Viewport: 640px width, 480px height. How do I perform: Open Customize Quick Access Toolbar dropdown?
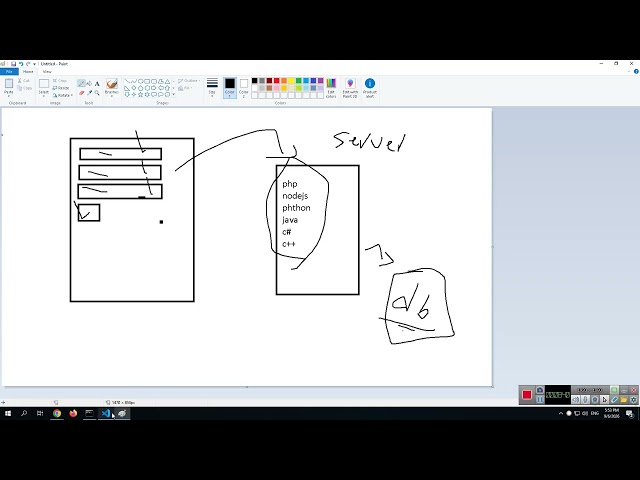coord(34,64)
